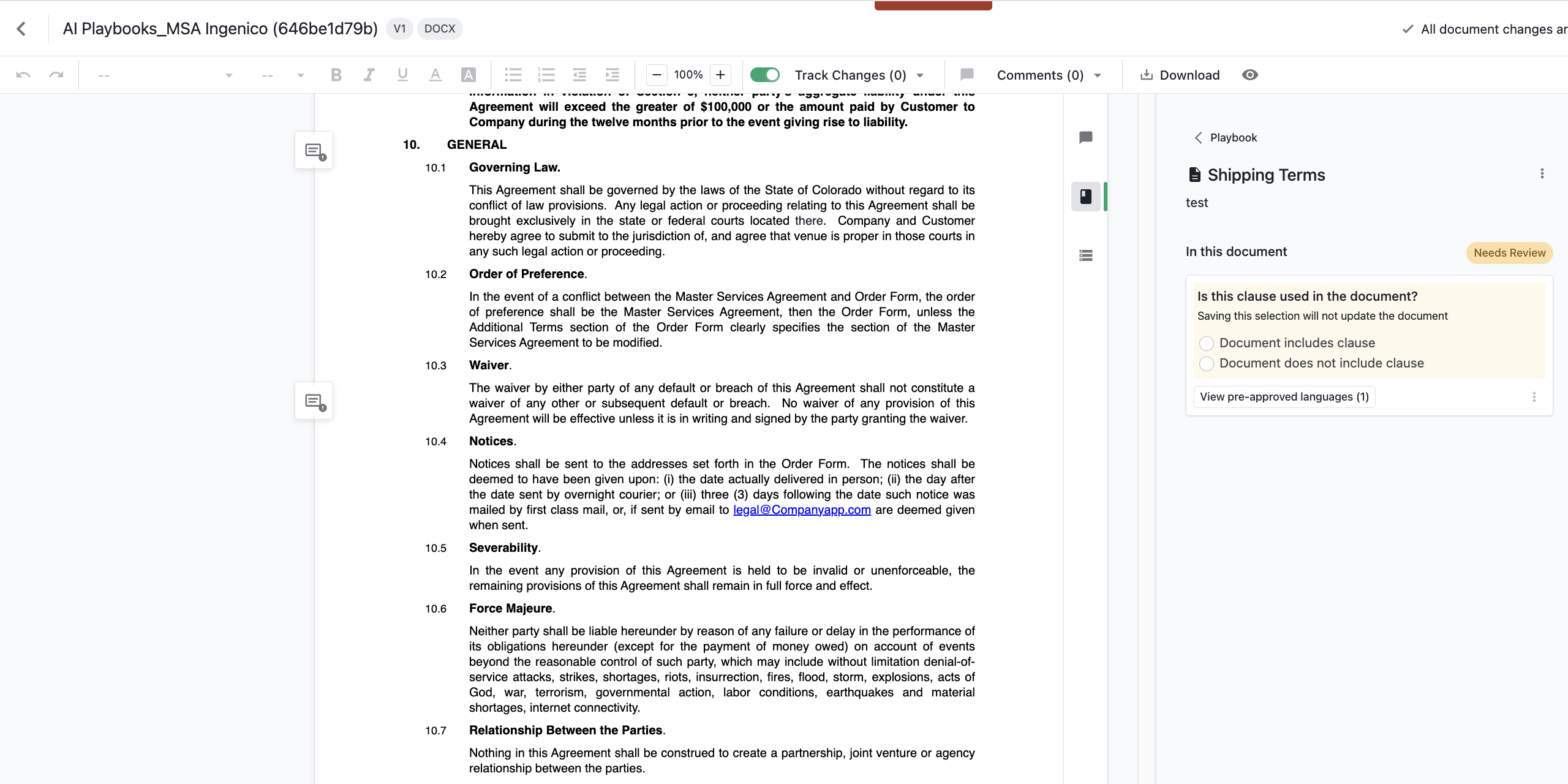Click the 'Shipping Terms' clause title
This screenshot has height=784, width=1568.
(1266, 175)
